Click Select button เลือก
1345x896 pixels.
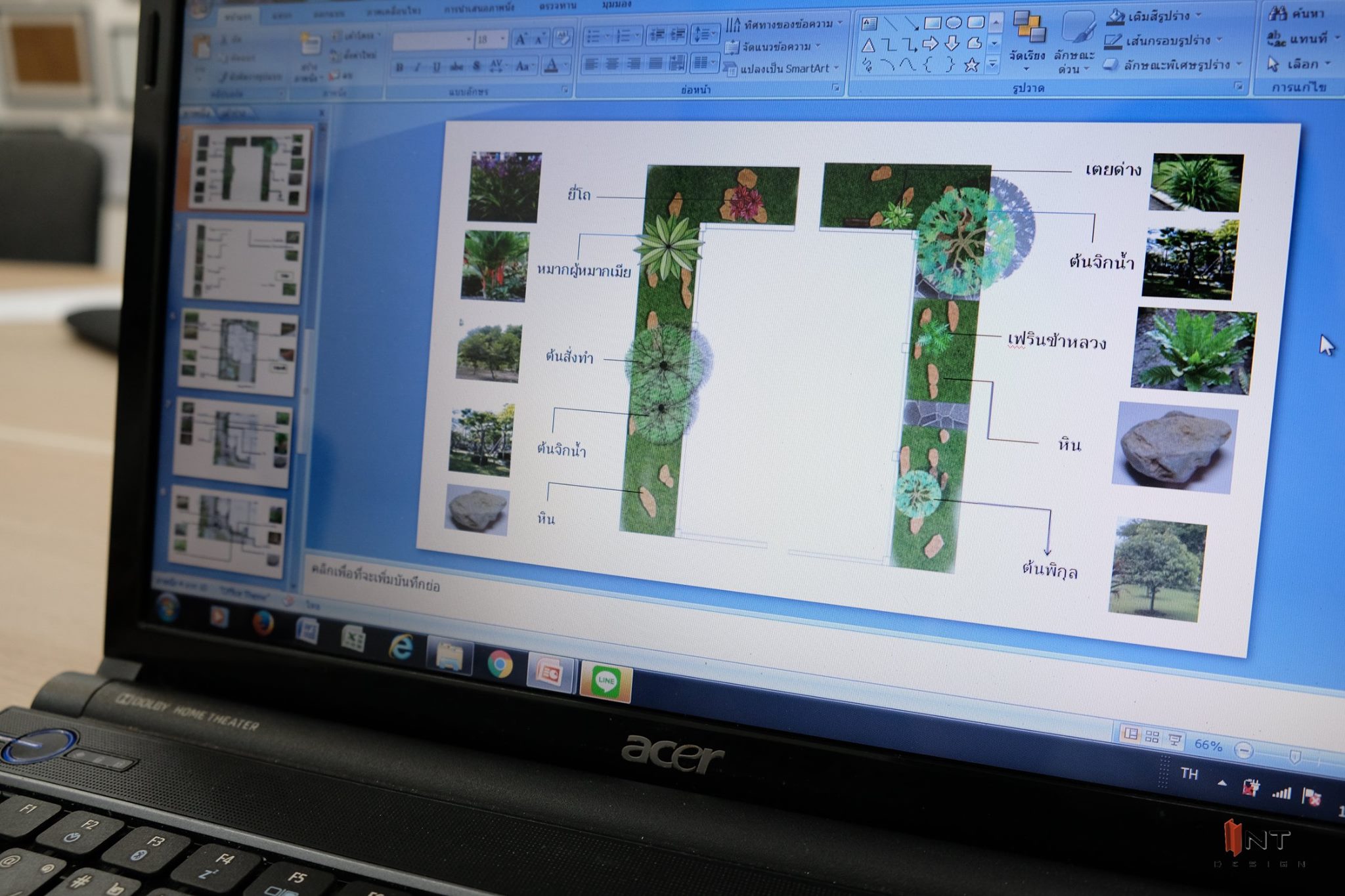pyautogui.click(x=1299, y=64)
